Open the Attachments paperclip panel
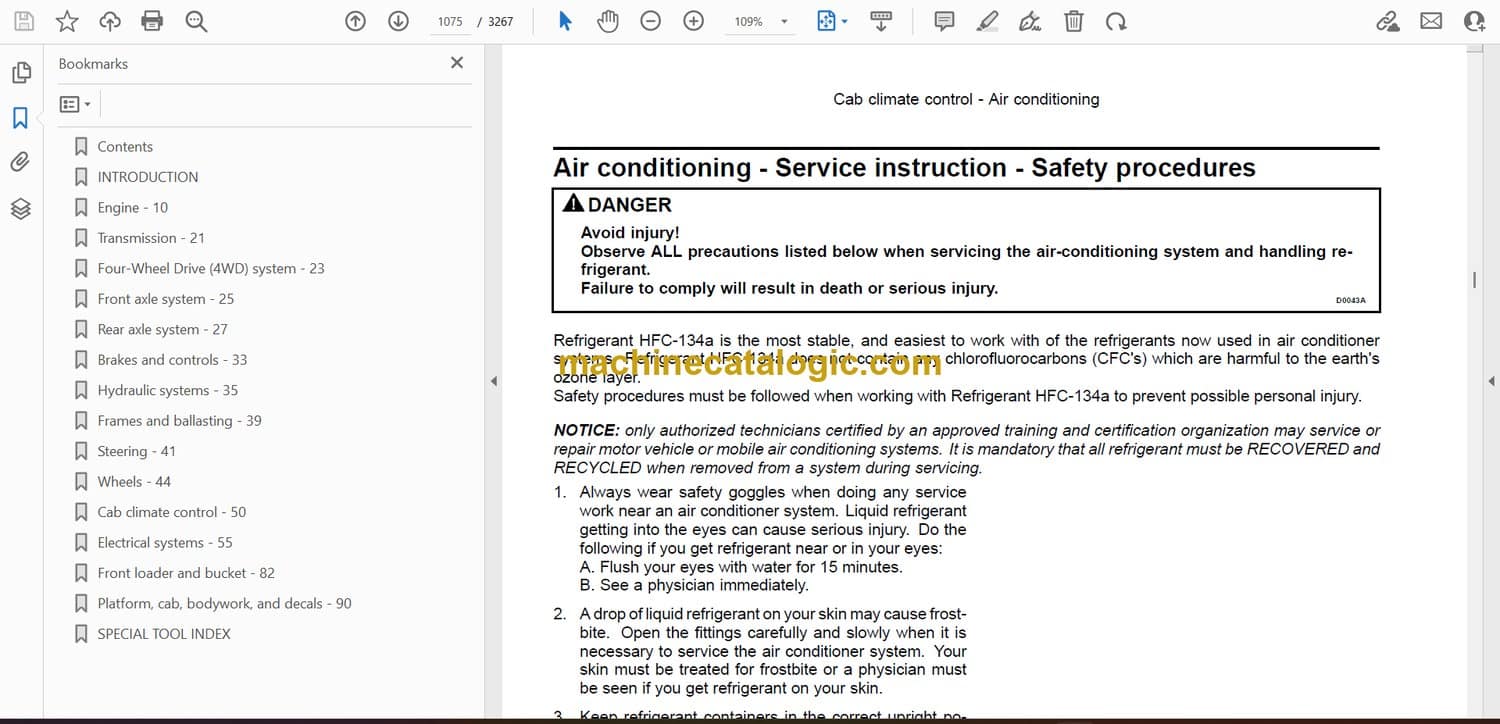 tap(21, 162)
